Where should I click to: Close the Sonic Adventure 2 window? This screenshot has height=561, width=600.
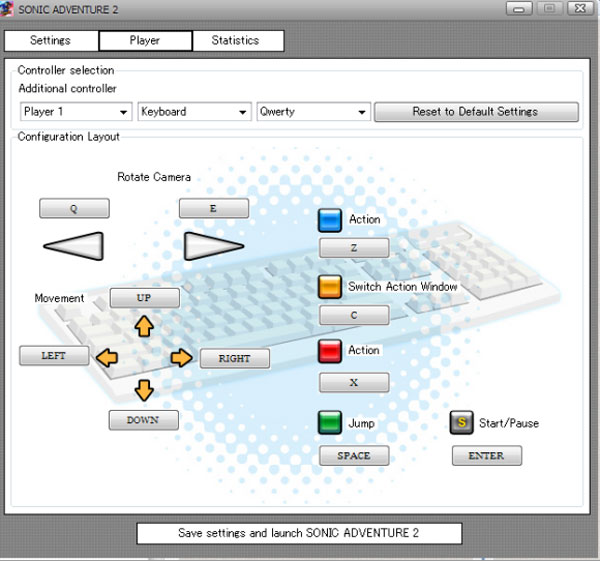(x=580, y=8)
